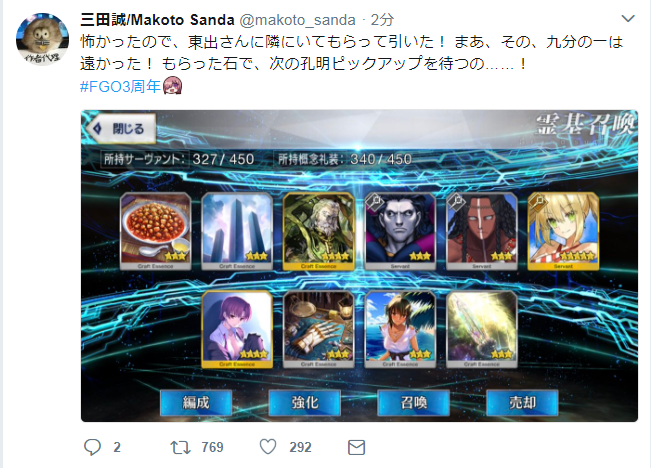Click the envelope direct message icon
This screenshot has width=651, height=468.
click(356, 447)
